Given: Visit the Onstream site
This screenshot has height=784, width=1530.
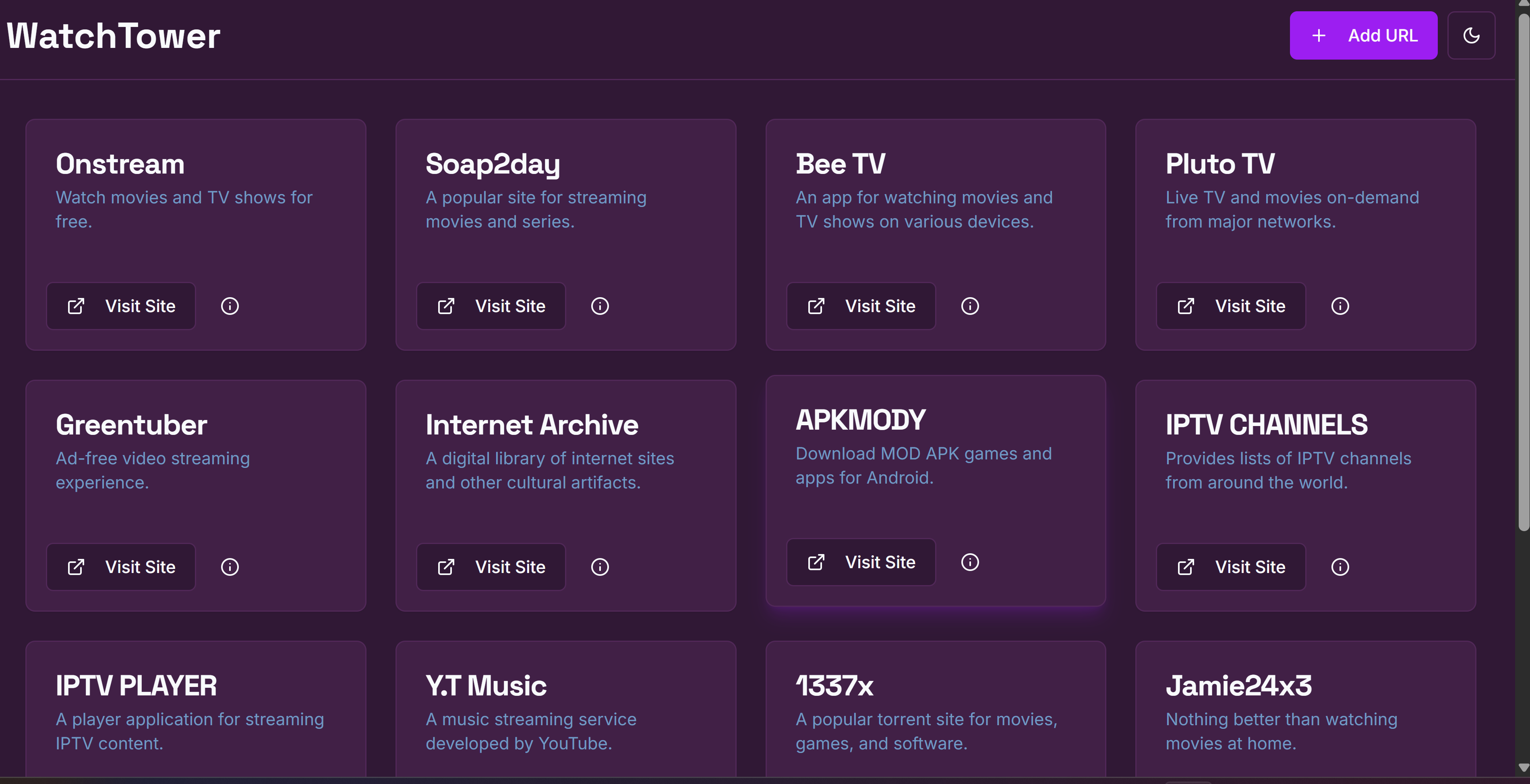Looking at the screenshot, I should (x=121, y=306).
